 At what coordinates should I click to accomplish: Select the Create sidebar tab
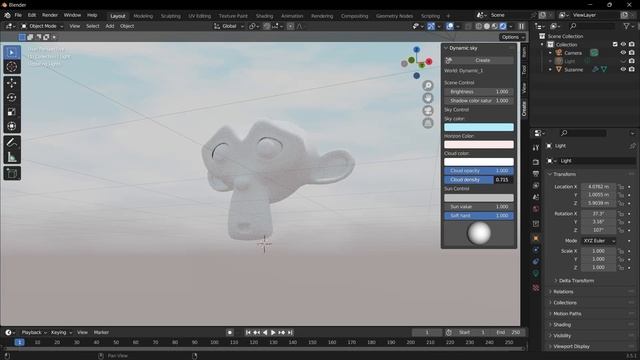524,109
